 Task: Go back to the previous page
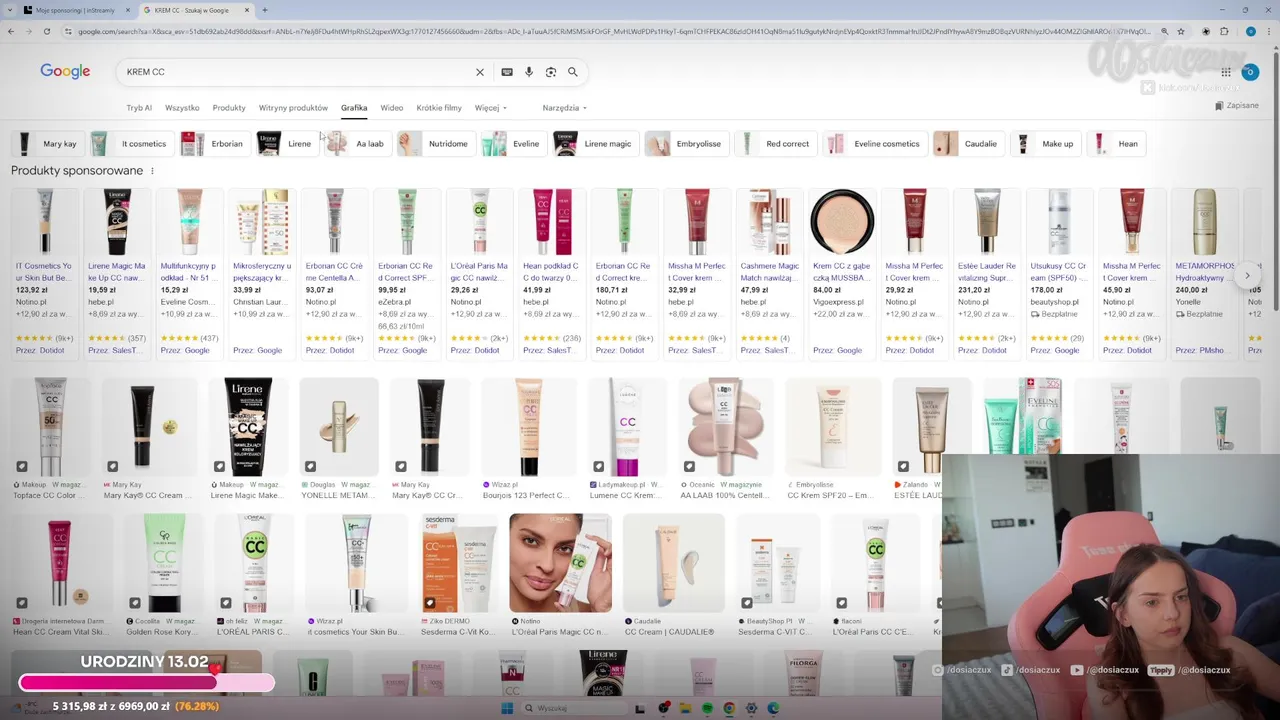pyautogui.click(x=11, y=31)
